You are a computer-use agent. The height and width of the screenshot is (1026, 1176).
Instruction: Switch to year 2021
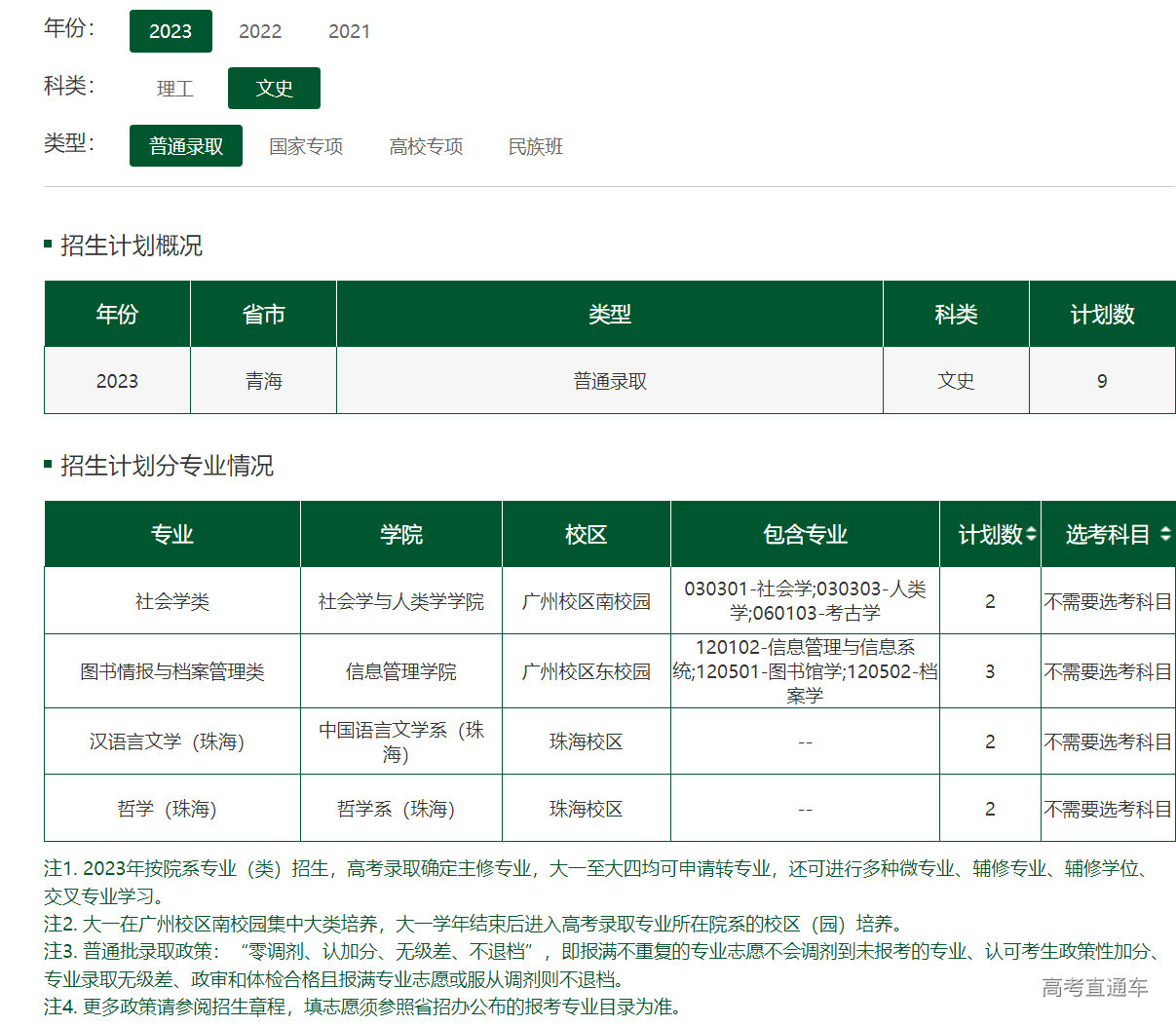(x=349, y=31)
